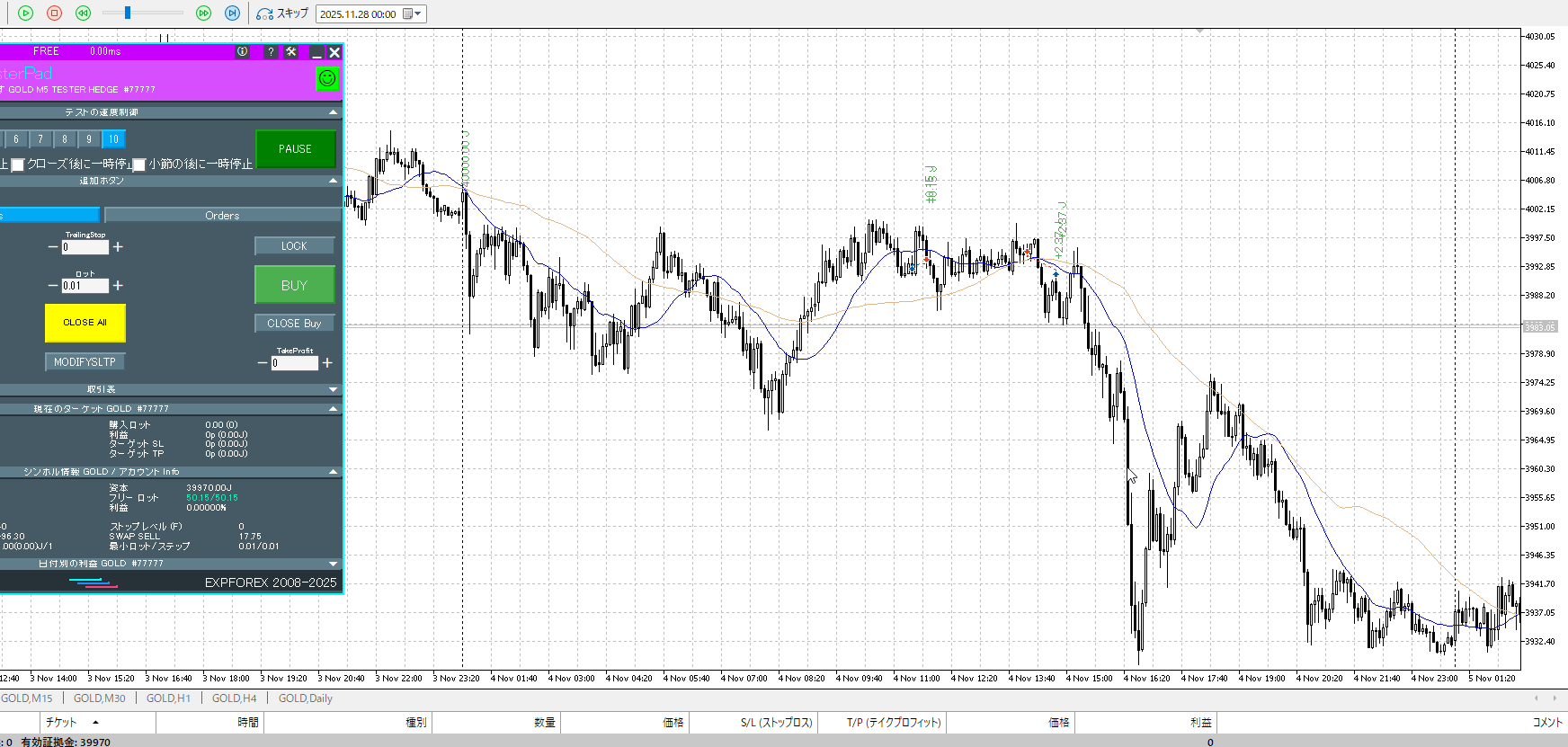
Task: Switch to the Orders tab
Action: [x=222, y=216]
